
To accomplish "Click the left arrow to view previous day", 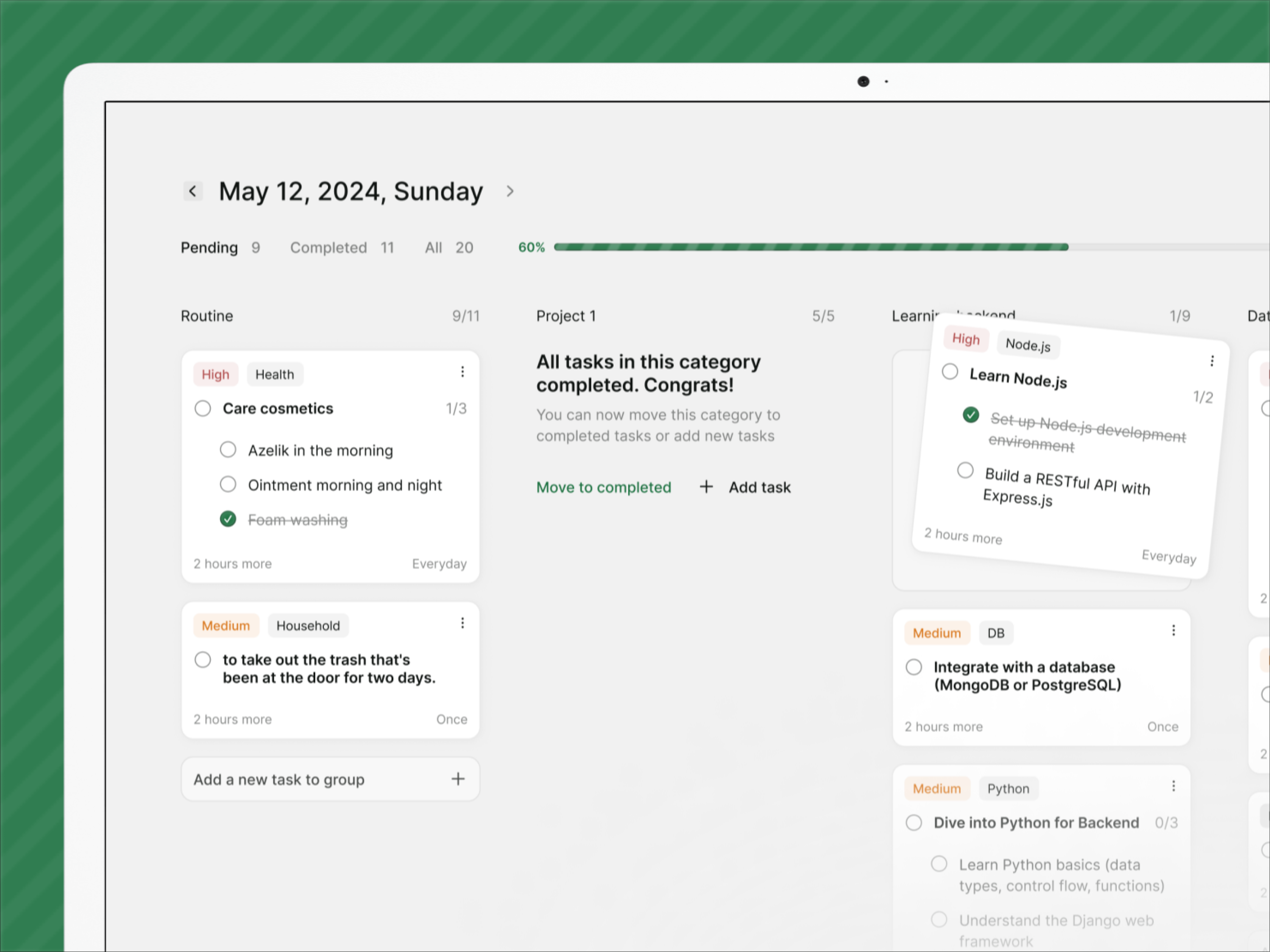I will point(193,191).
